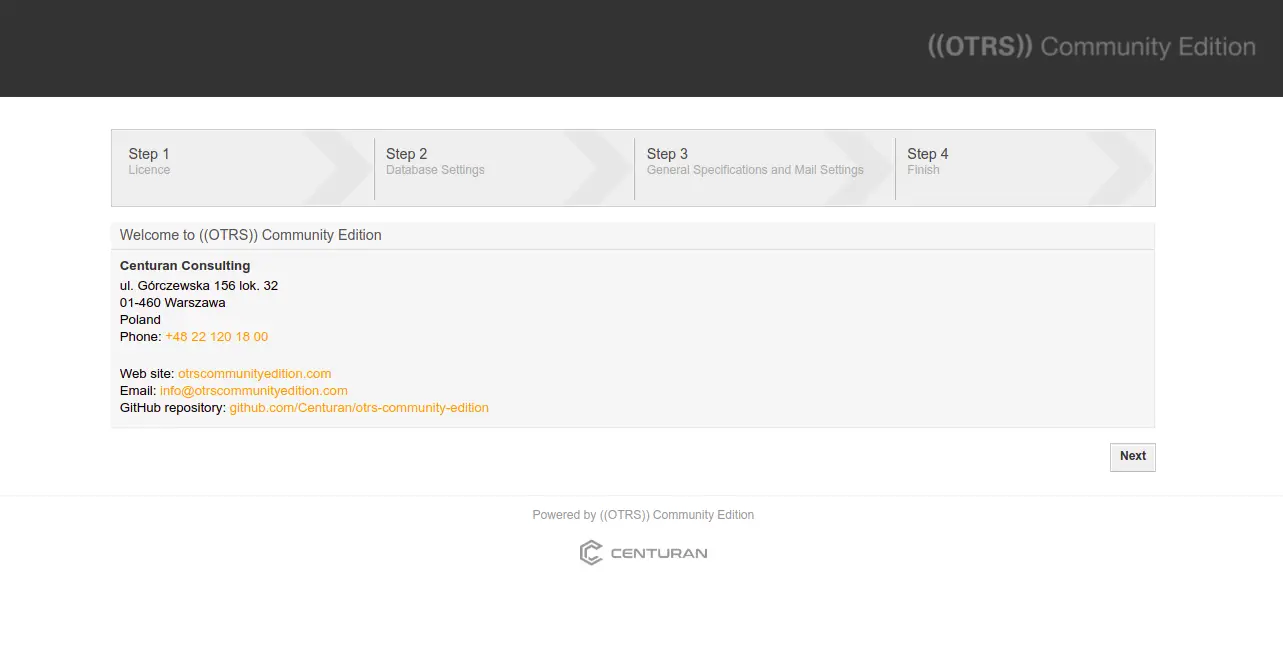Viewport: 1283px width, 647px height.
Task: Select Step 1 Licence
Action: pyautogui.click(x=242, y=168)
